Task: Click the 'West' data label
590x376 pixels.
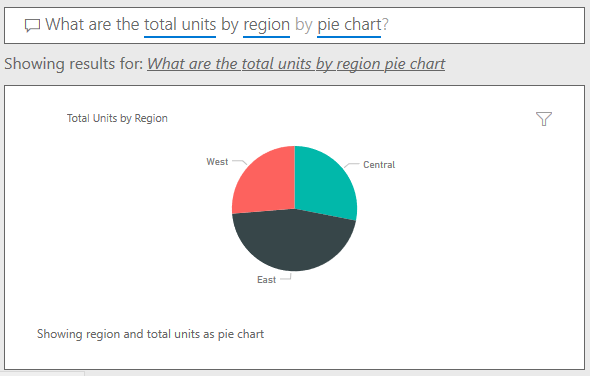Action: [217, 162]
